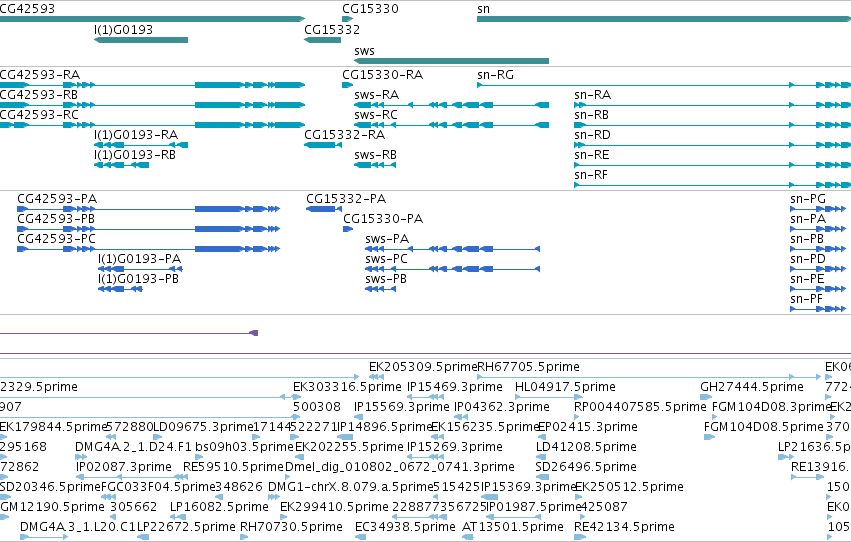The width and height of the screenshot is (851, 542).
Task: Click CG15332-PA protein label
Action: 346,199
